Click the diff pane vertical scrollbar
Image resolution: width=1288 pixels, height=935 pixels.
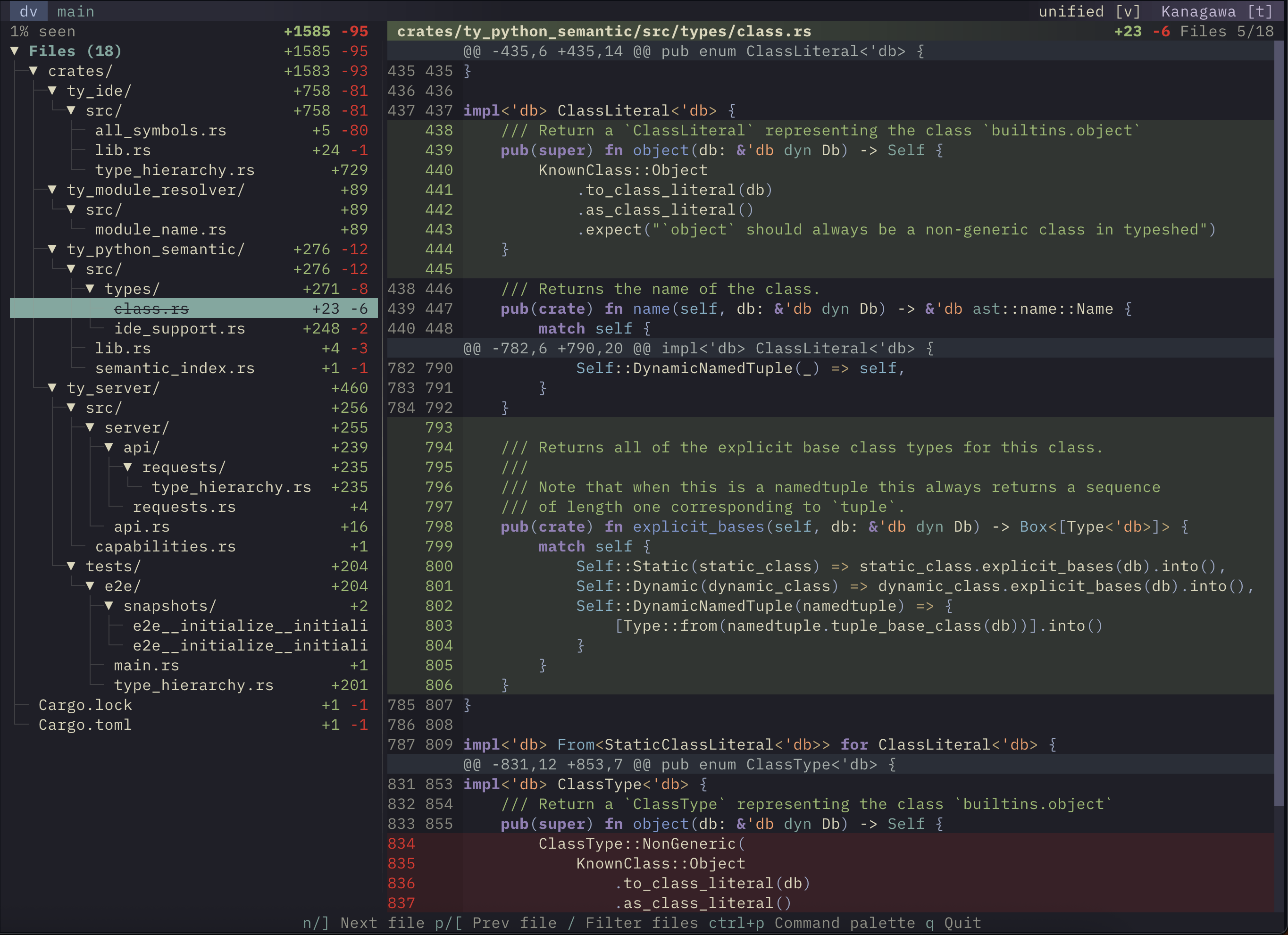1279,422
